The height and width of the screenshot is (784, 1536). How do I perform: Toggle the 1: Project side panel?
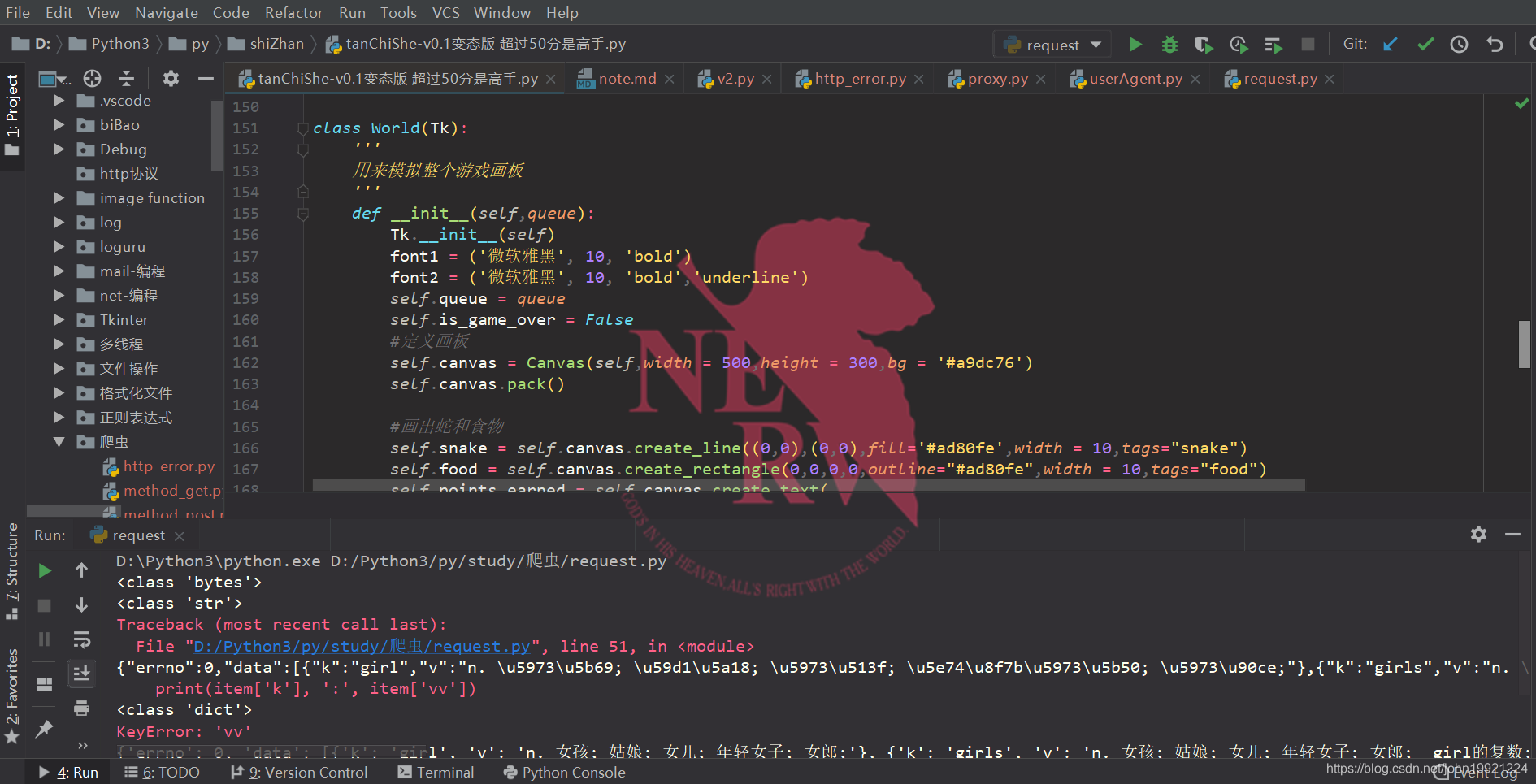point(12,115)
